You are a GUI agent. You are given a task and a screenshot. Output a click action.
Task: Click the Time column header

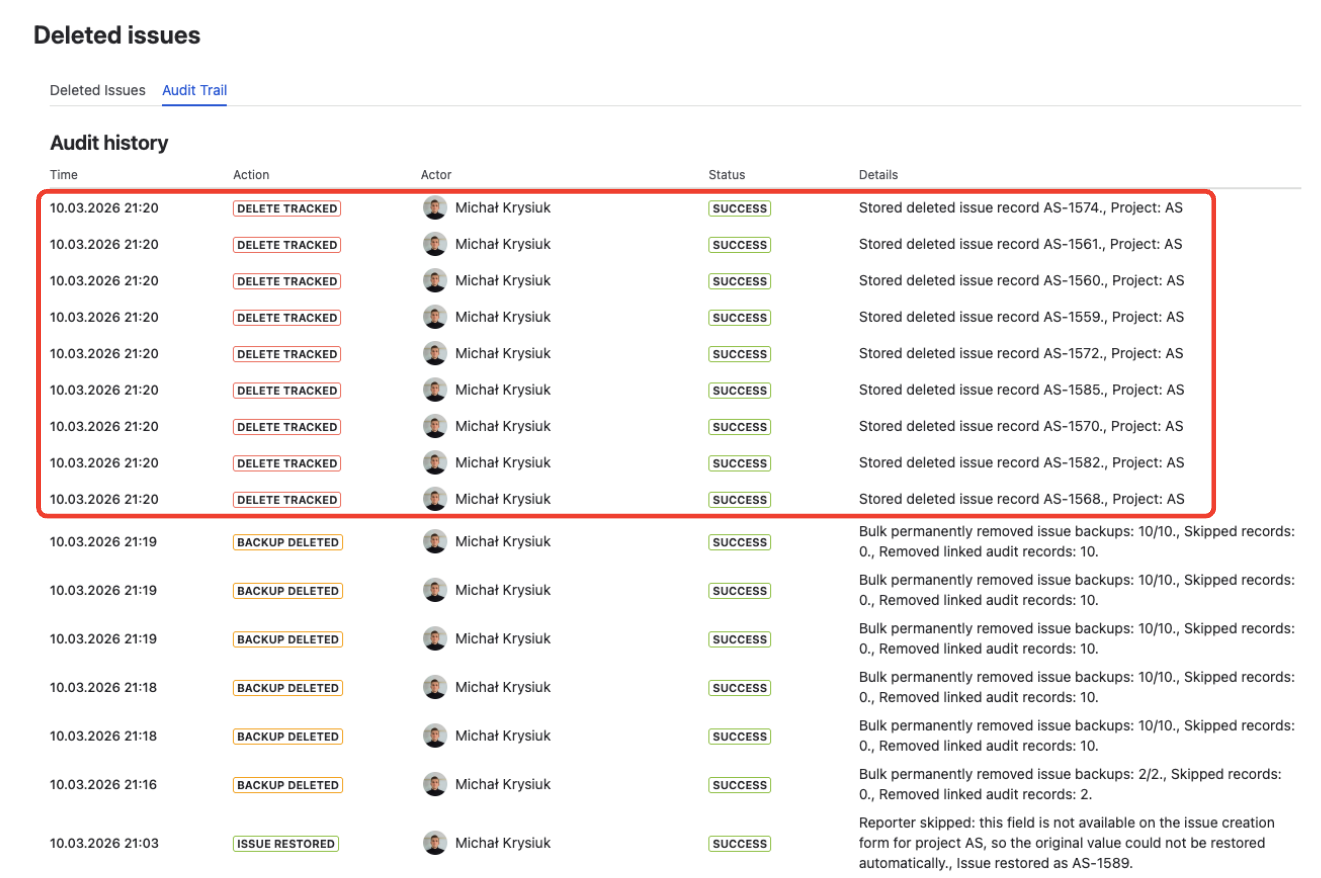tap(63, 174)
